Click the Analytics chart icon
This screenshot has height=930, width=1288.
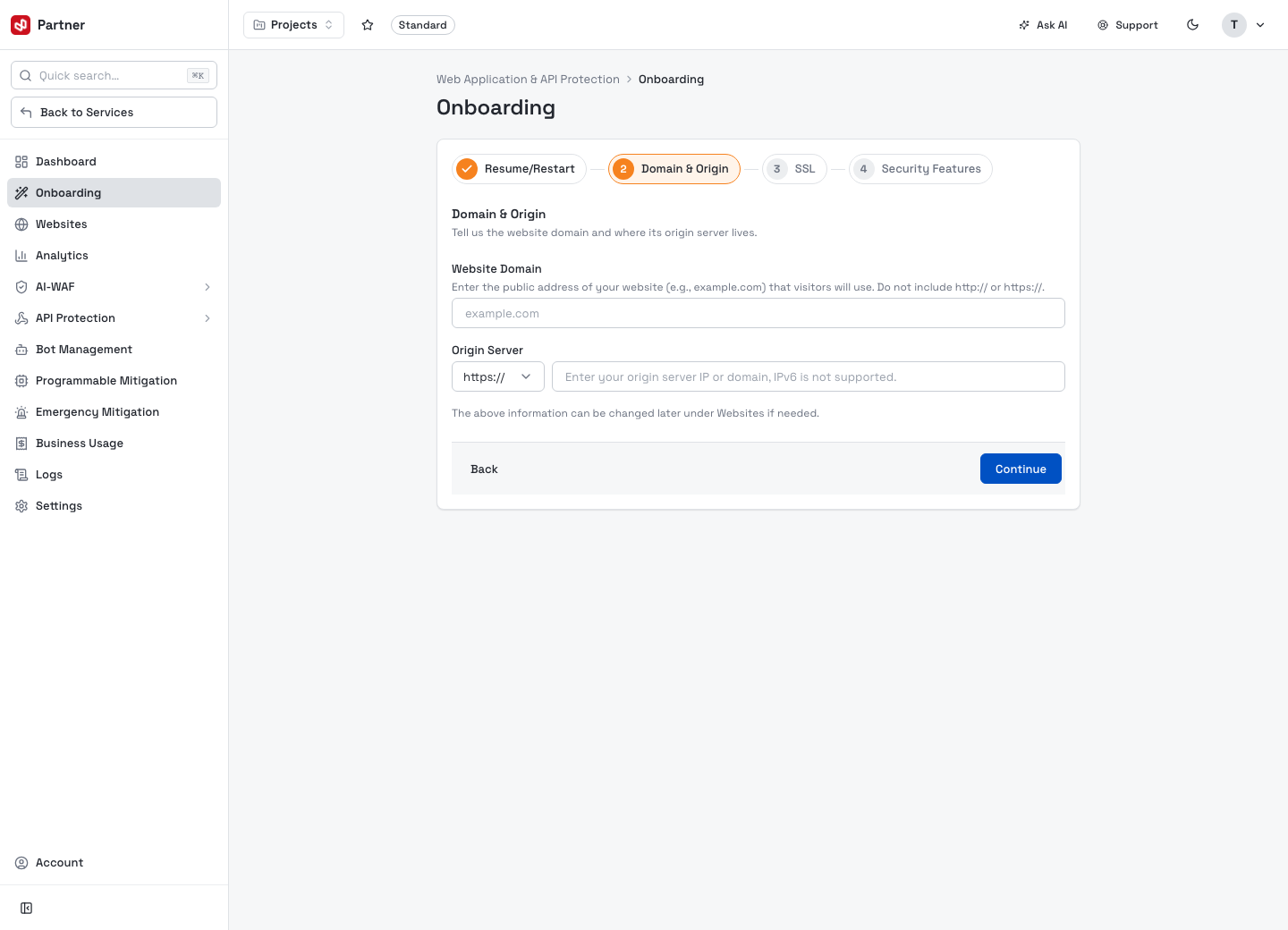(x=21, y=256)
